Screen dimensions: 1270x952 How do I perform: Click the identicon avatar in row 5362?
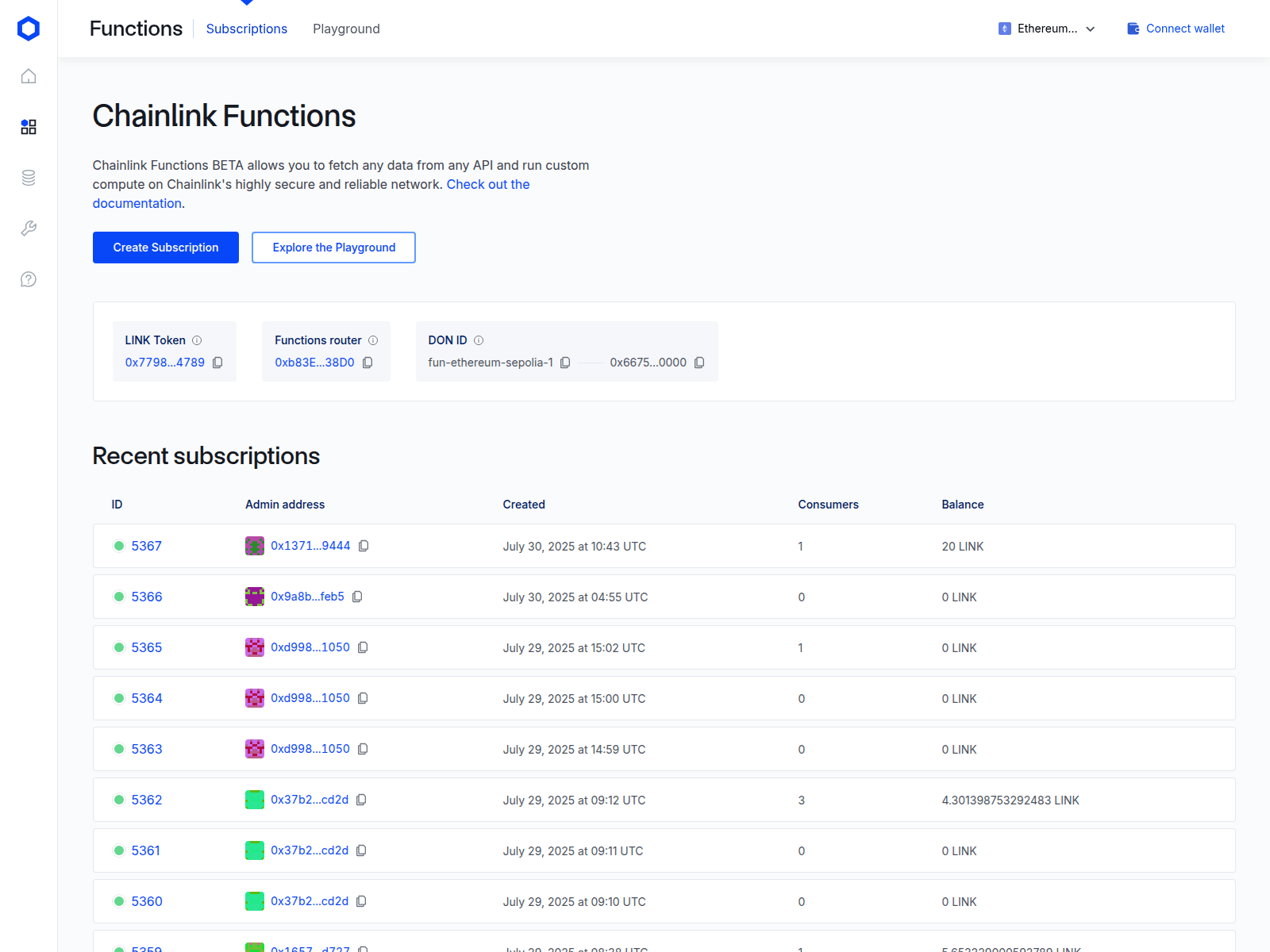[255, 800]
